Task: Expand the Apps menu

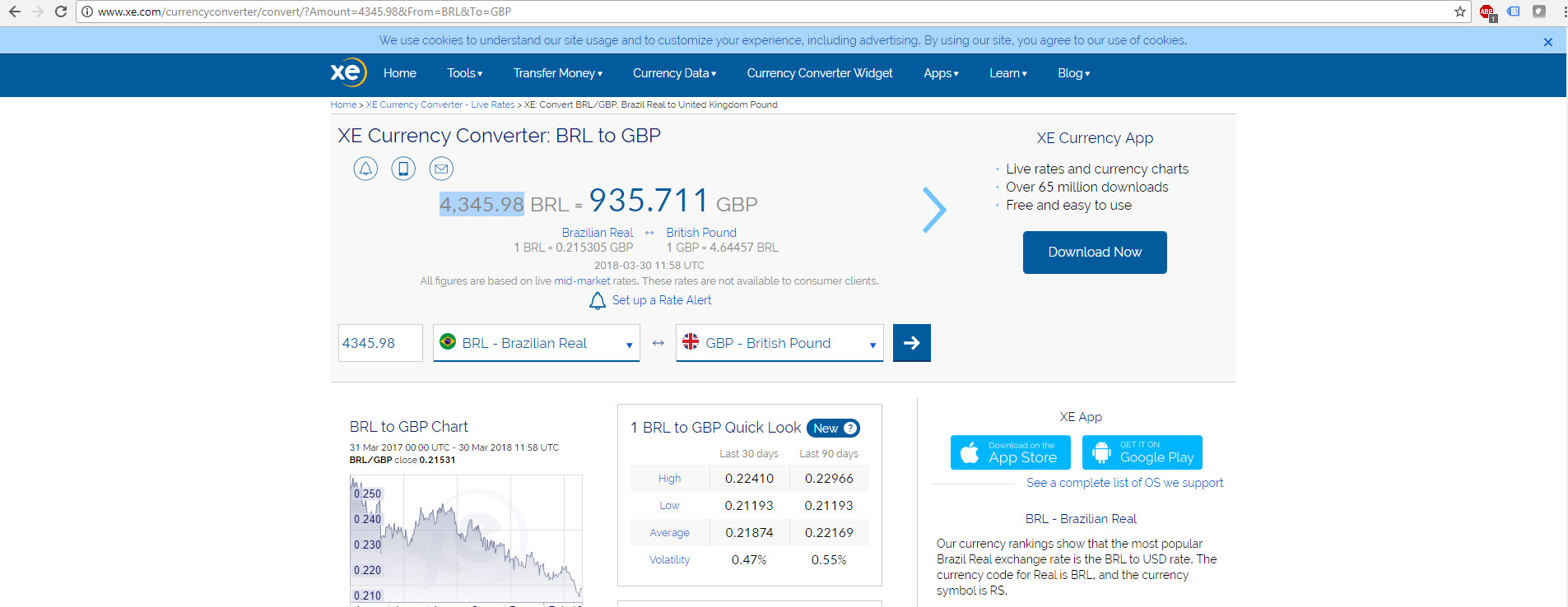Action: click(941, 73)
